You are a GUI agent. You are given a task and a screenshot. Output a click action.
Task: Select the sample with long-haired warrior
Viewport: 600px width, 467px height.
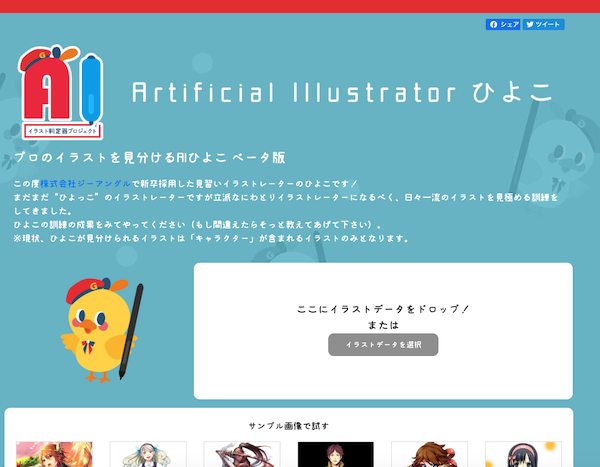pyautogui.click(x=242, y=454)
